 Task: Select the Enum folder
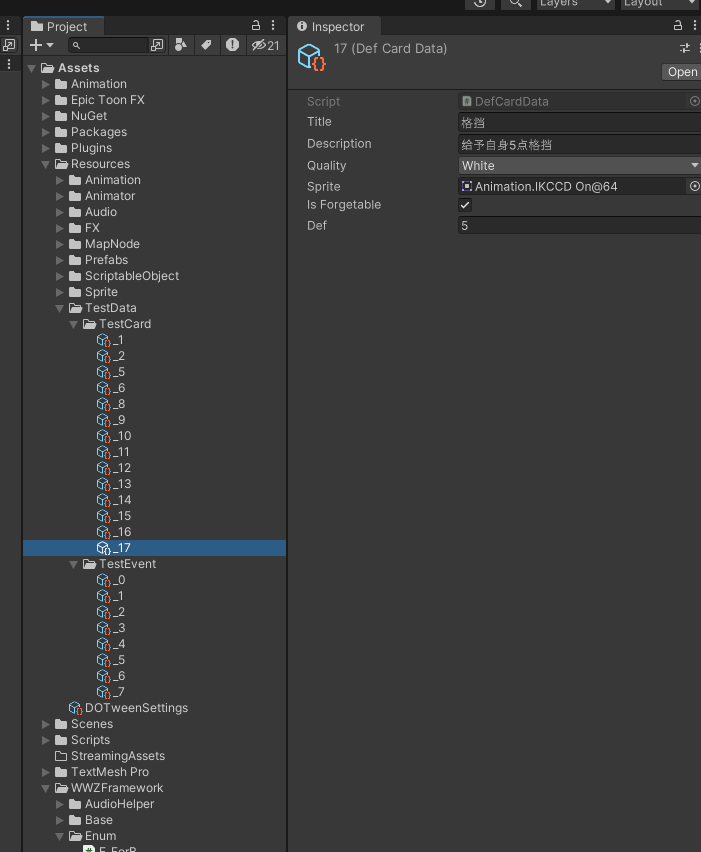click(93, 836)
